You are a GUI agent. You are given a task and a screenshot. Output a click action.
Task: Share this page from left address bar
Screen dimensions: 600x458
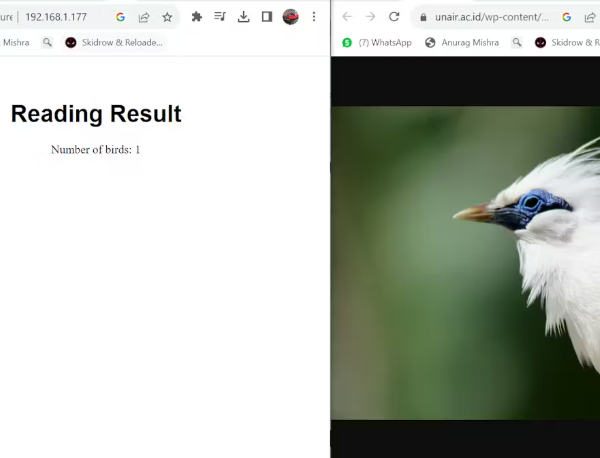144,17
